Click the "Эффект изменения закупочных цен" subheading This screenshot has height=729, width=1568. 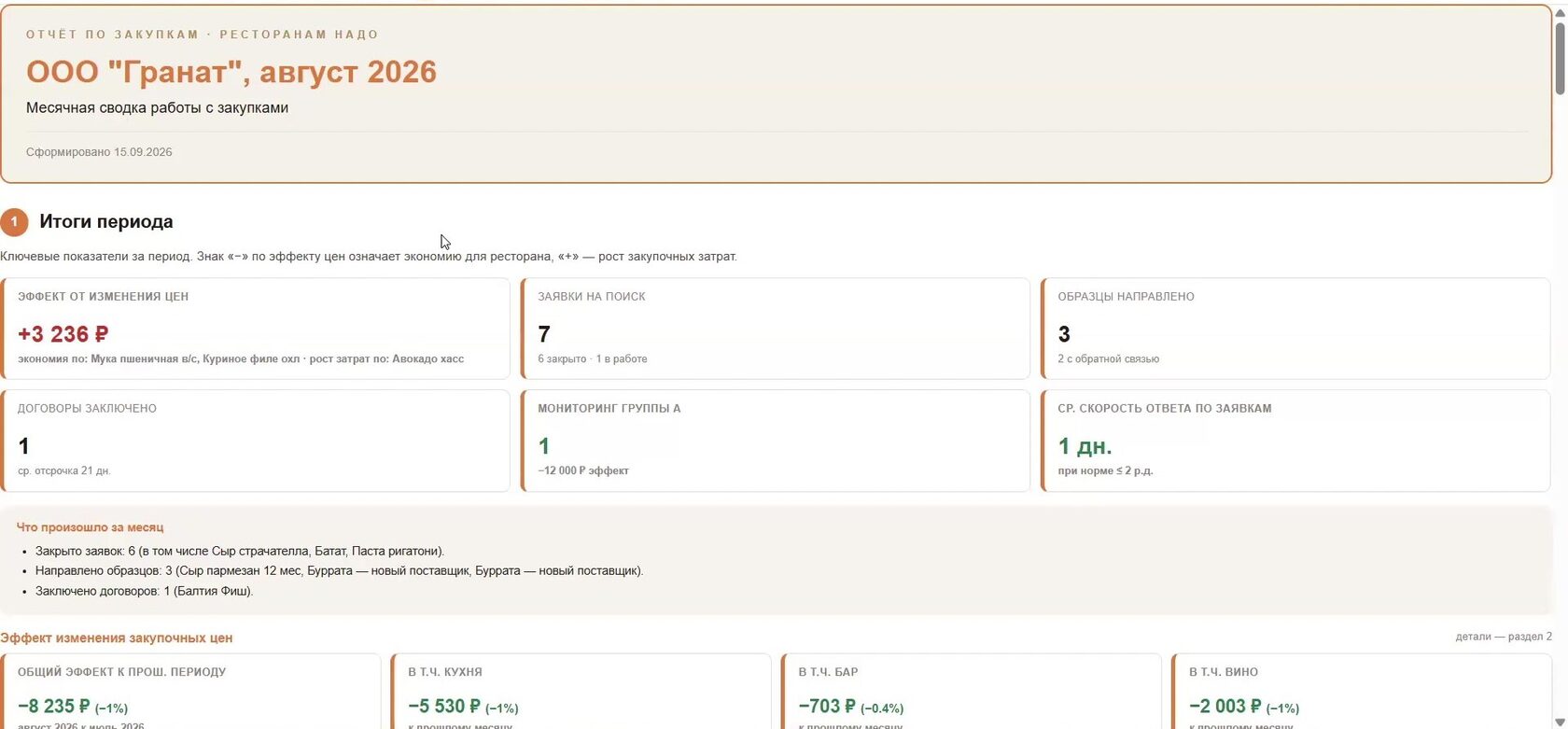click(117, 638)
